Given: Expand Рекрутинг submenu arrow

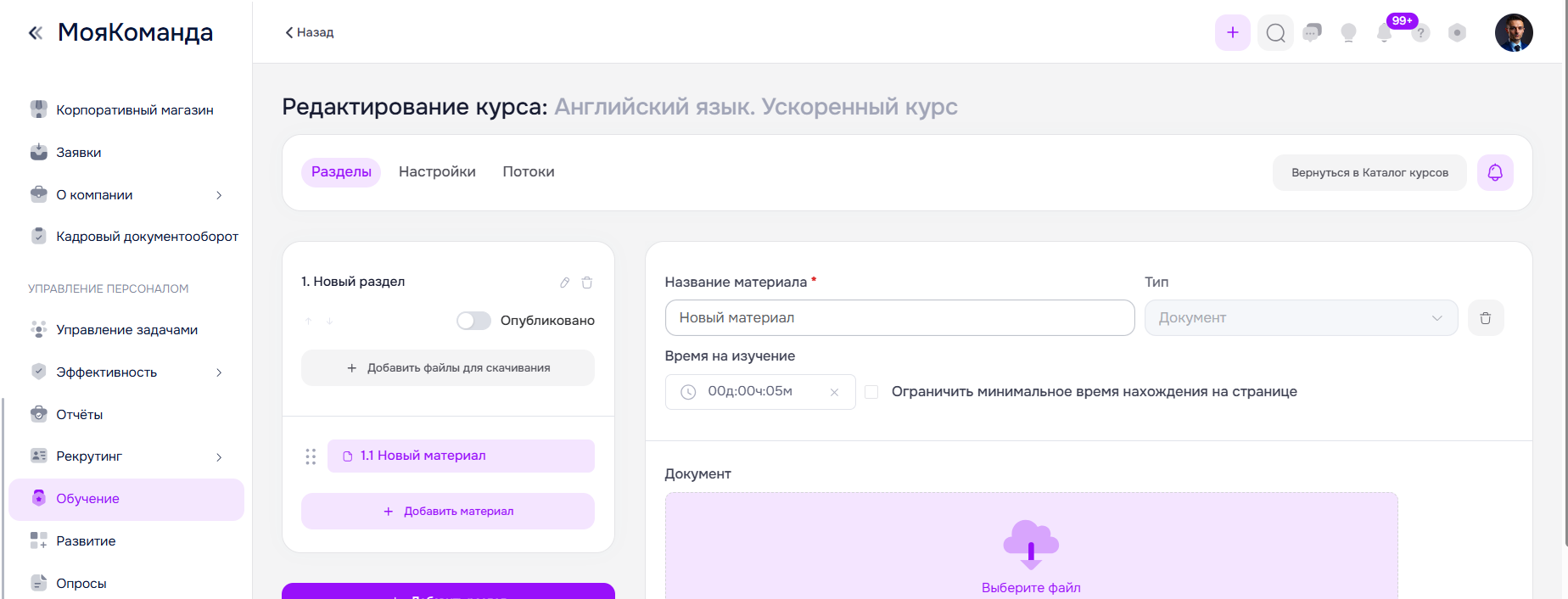Looking at the screenshot, I should point(219,457).
